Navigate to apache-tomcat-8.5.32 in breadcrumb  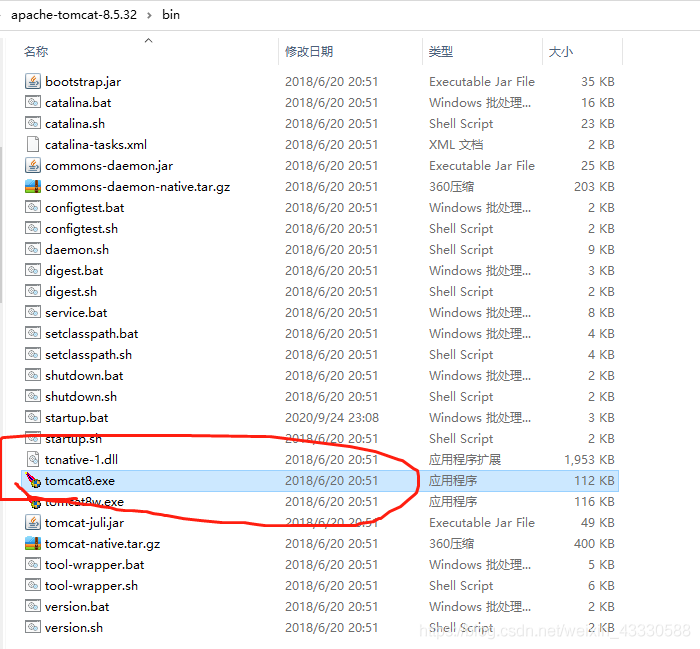point(74,15)
